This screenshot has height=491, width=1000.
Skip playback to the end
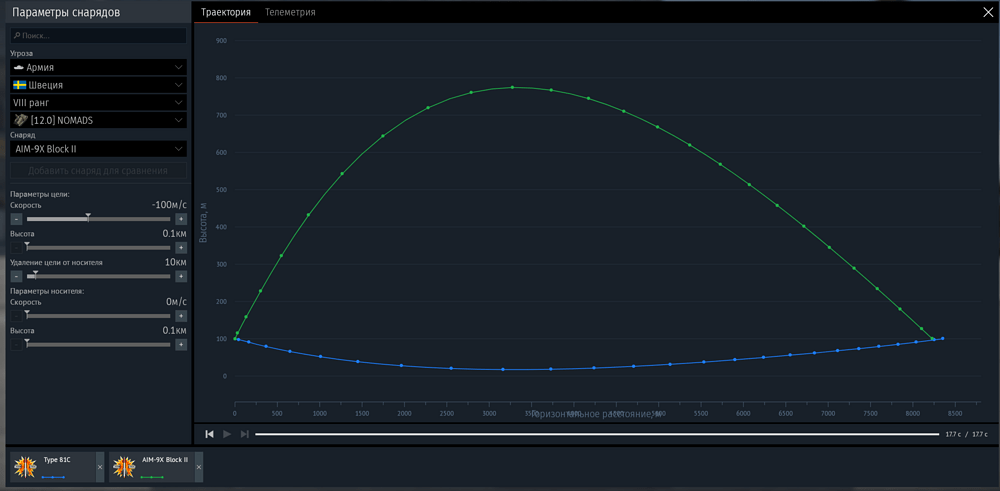[244, 434]
